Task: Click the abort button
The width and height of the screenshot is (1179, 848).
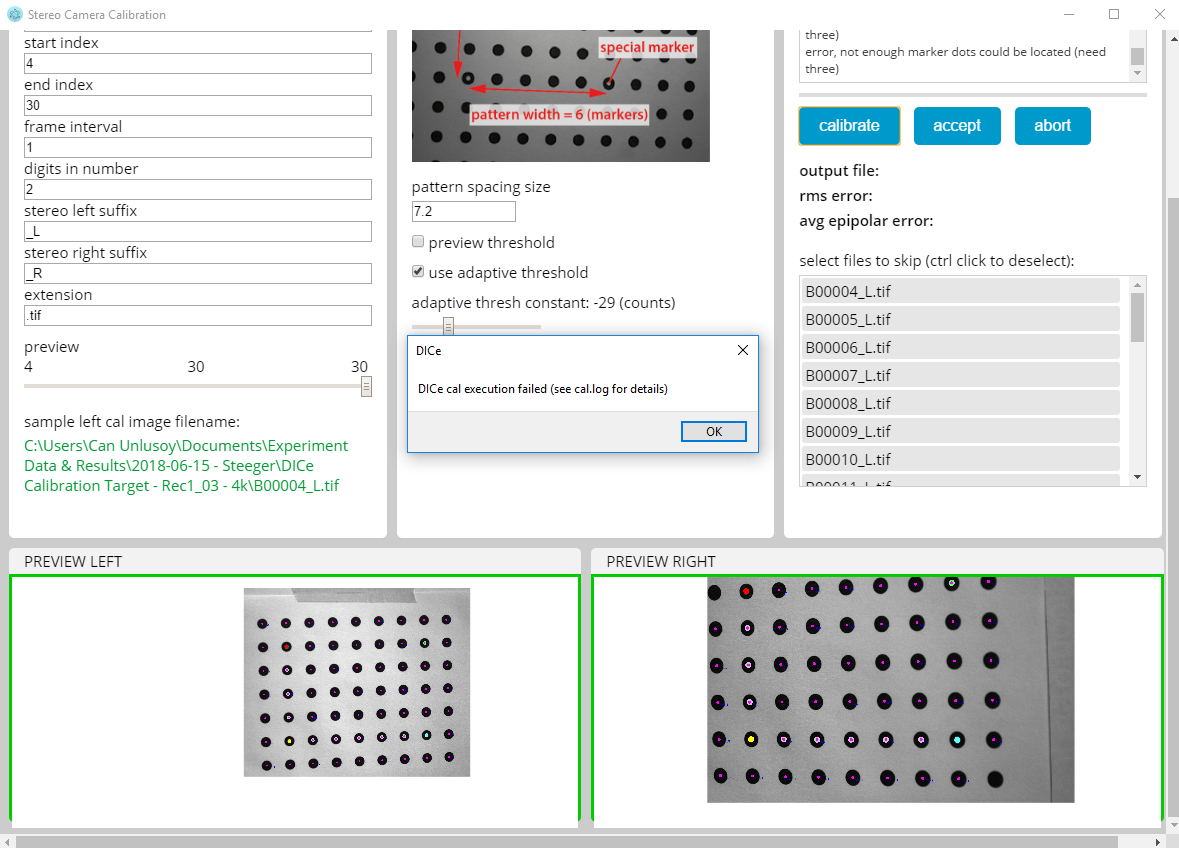Action: click(x=1052, y=125)
